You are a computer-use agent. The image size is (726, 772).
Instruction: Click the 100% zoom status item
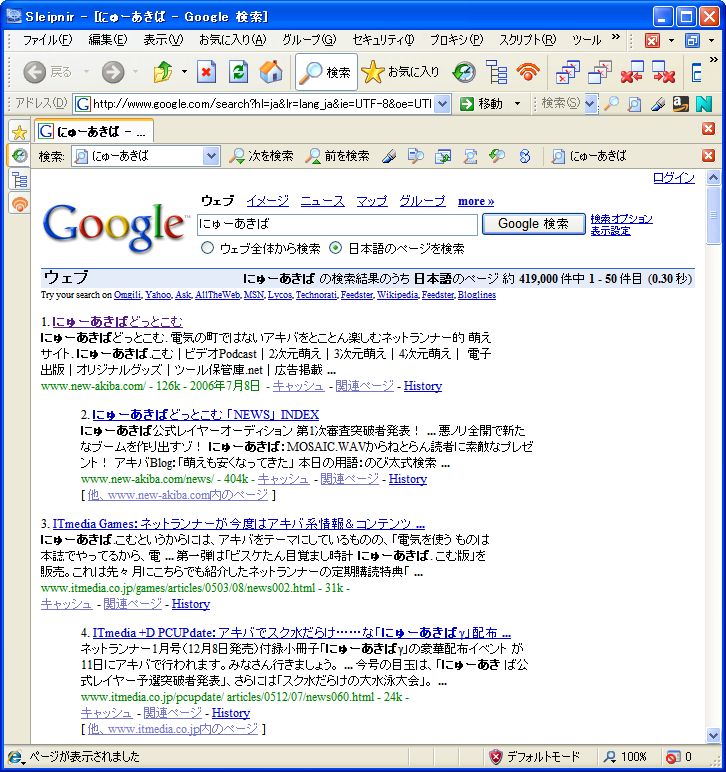pos(625,756)
